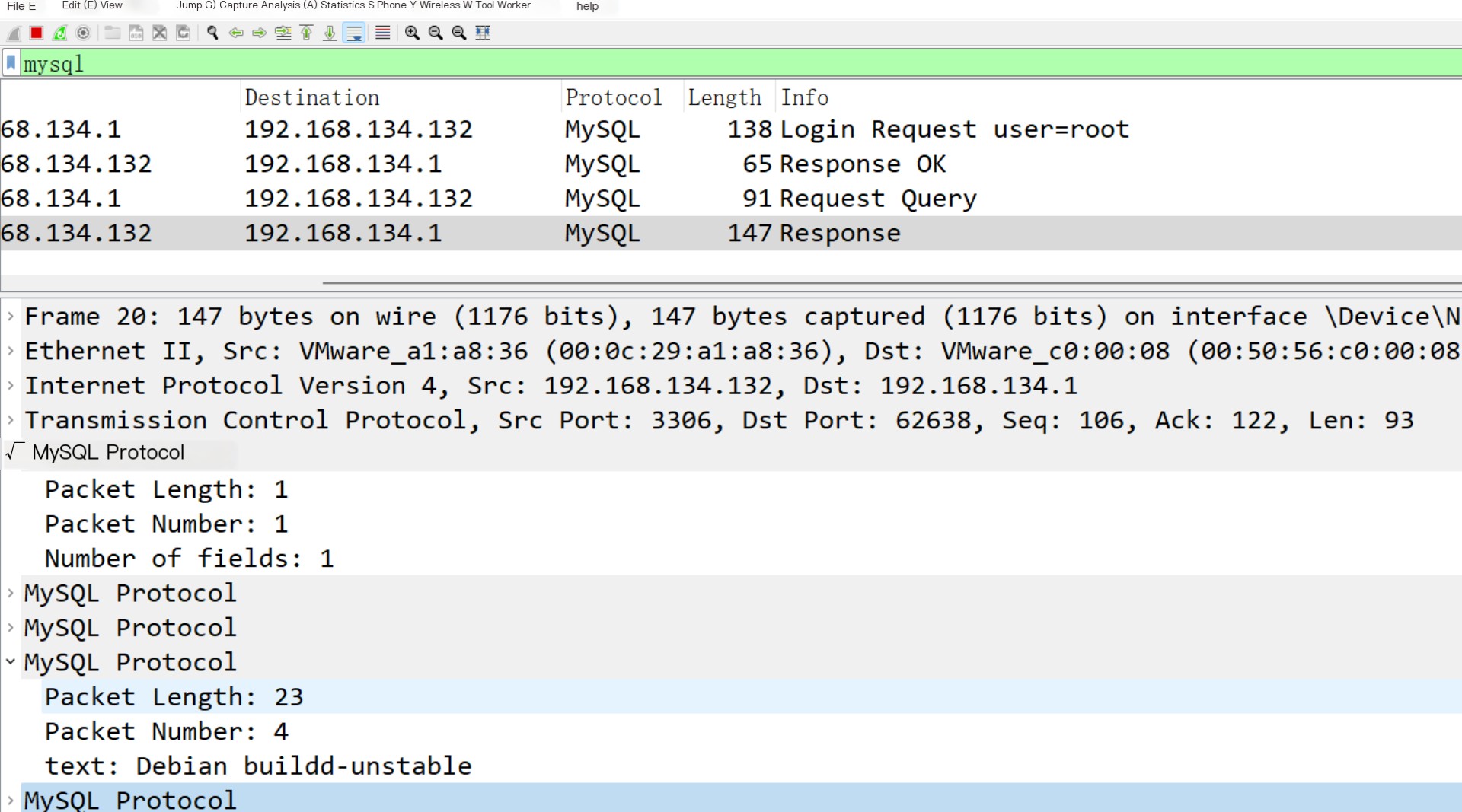Find a packet magnifier icon
The width and height of the screenshot is (1462, 812).
[212, 33]
